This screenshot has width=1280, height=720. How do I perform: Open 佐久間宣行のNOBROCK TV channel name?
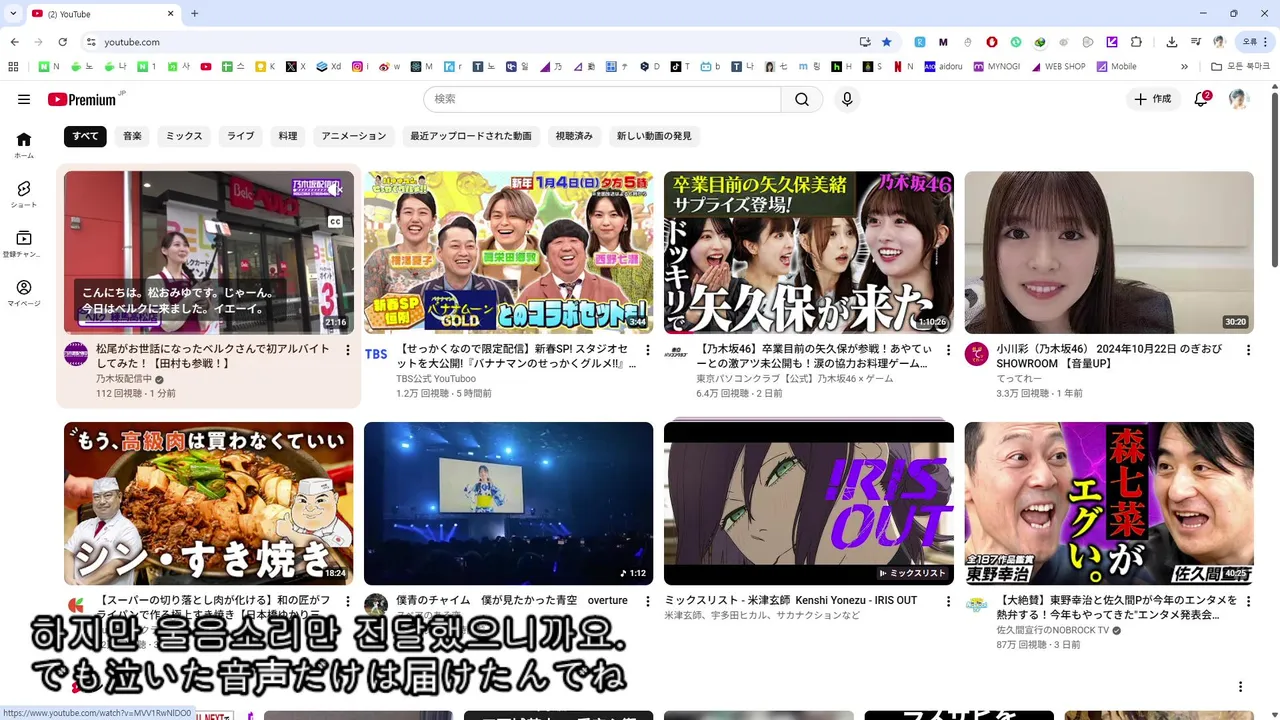[x=1052, y=630]
